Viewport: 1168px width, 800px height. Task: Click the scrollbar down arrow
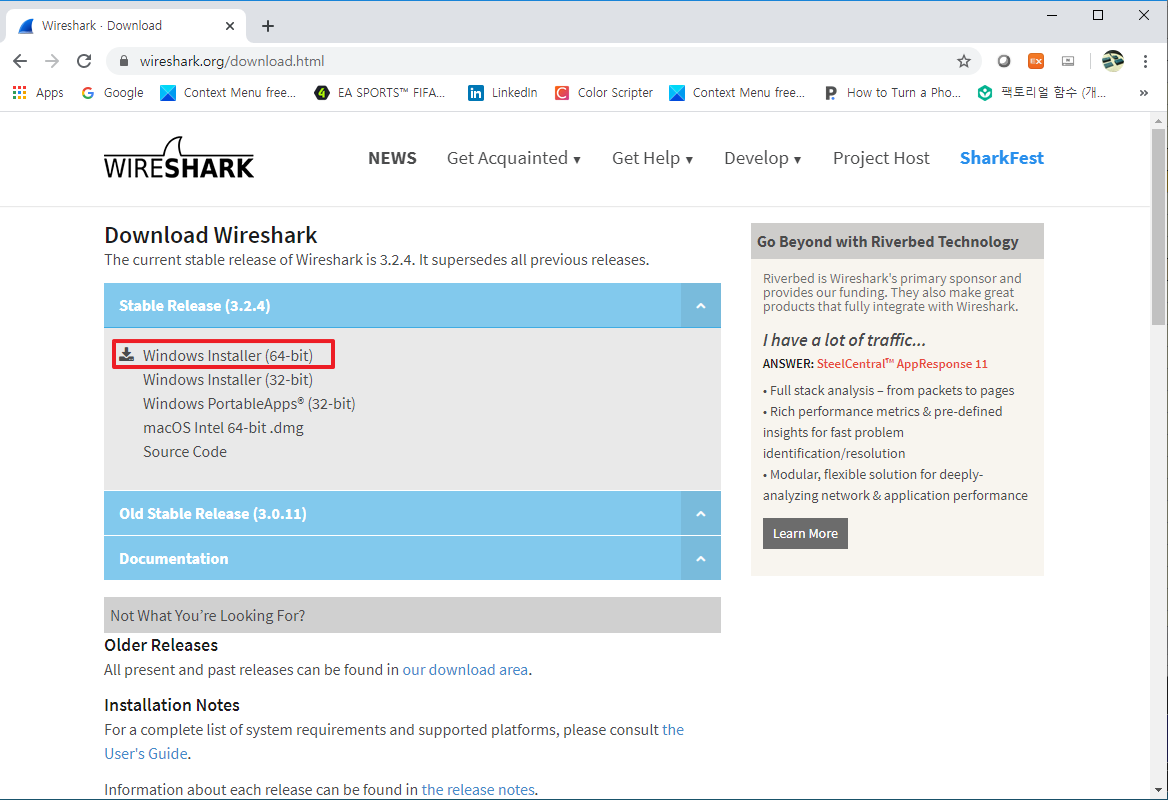[x=1158, y=790]
